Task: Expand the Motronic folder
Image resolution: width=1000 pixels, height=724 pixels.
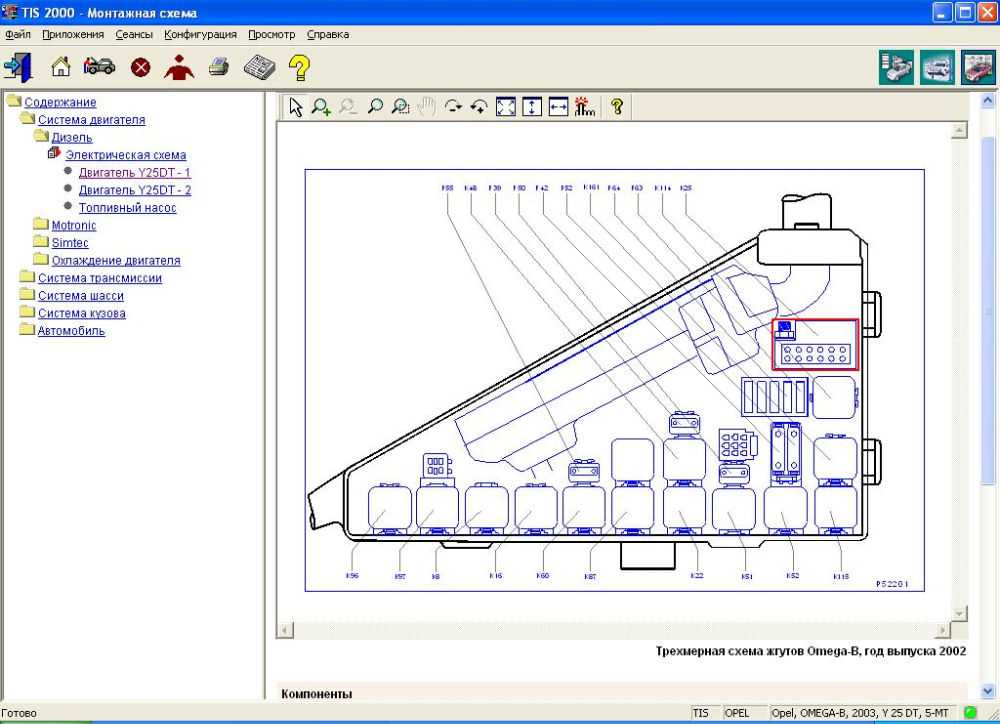Action: pos(73,225)
